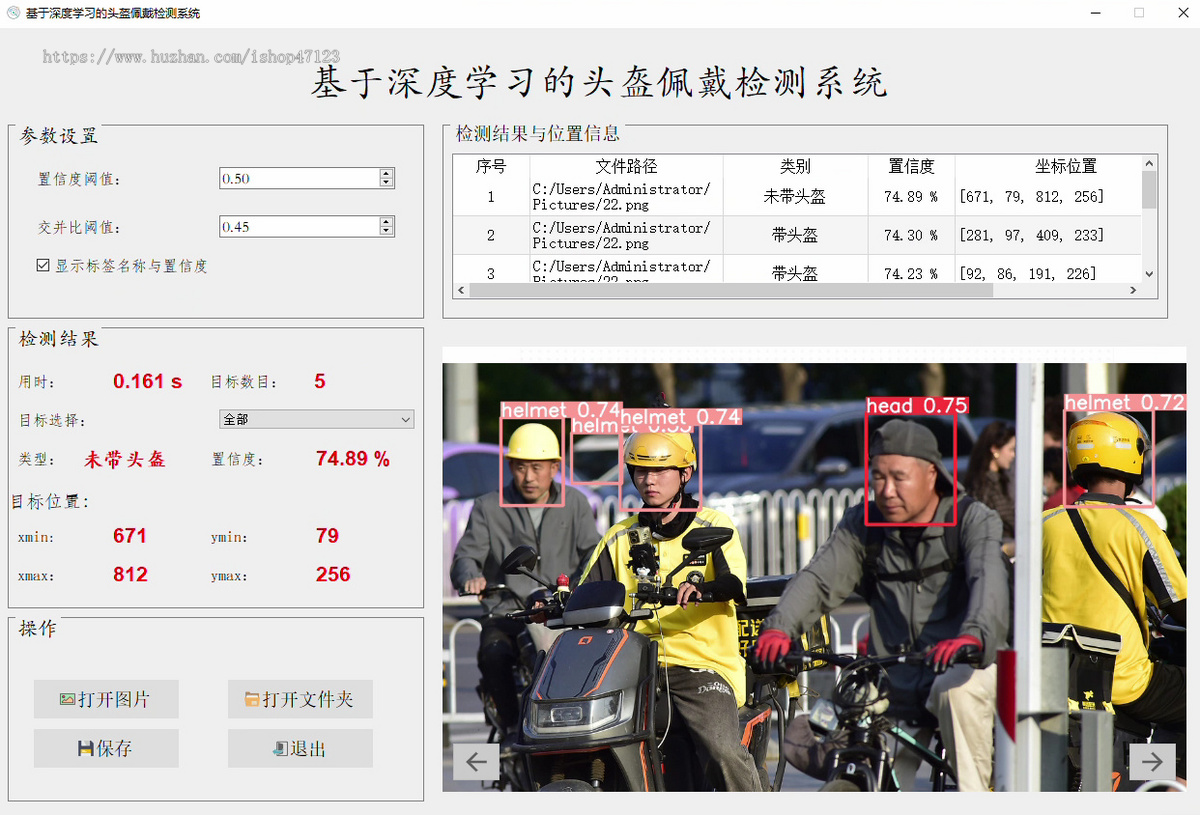This screenshot has width=1200, height=815.
Task: Click the previous image left arrow
Action: tap(476, 762)
